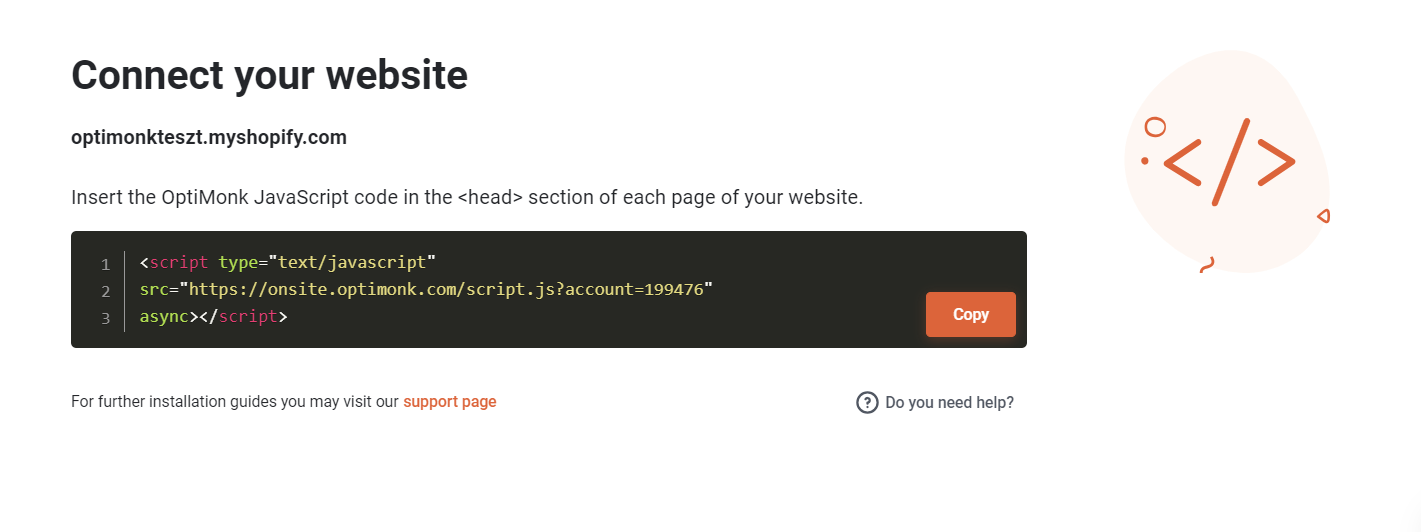Click line number 1 in the code block

point(105,265)
